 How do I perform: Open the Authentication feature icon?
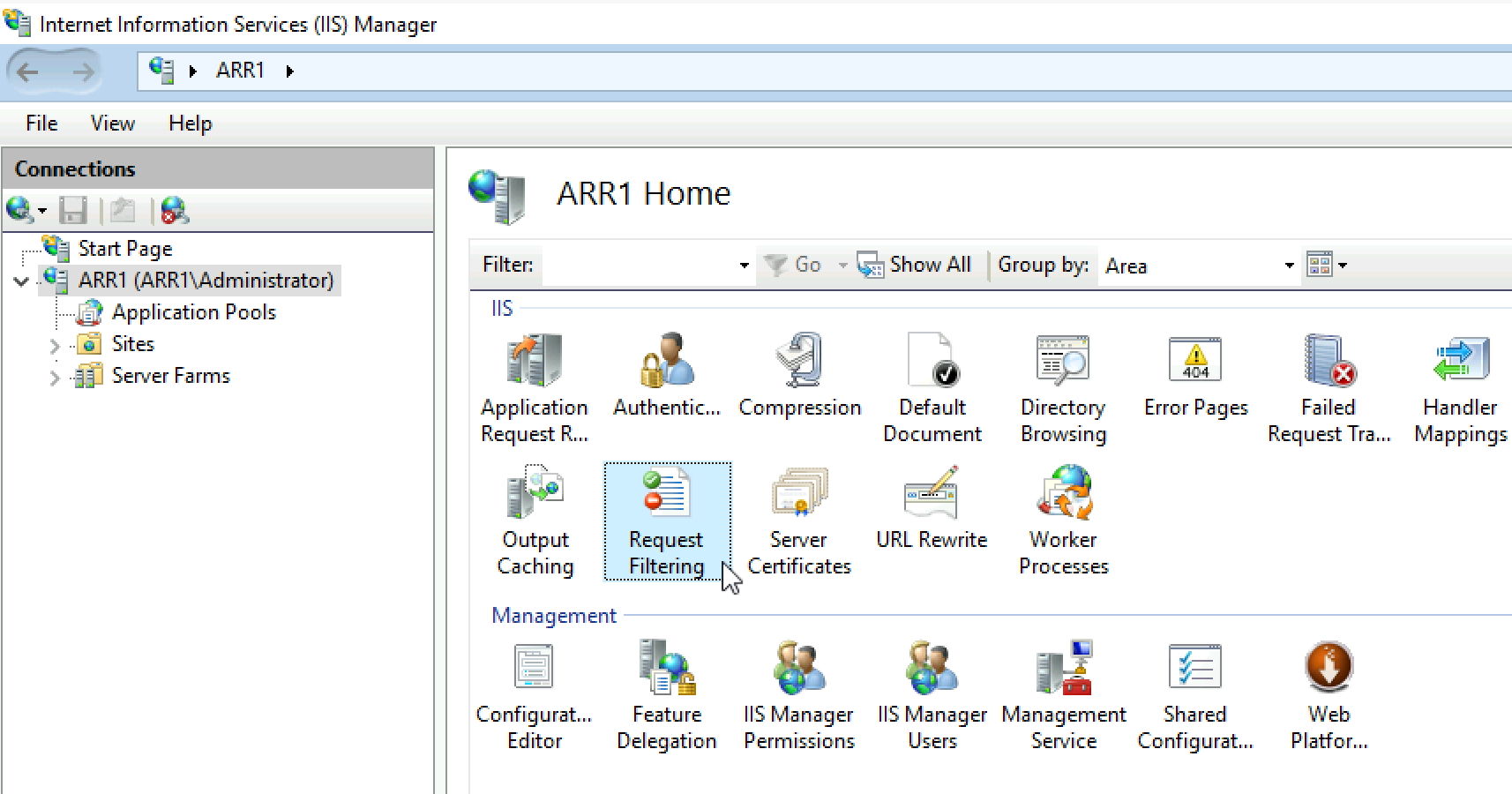click(667, 375)
